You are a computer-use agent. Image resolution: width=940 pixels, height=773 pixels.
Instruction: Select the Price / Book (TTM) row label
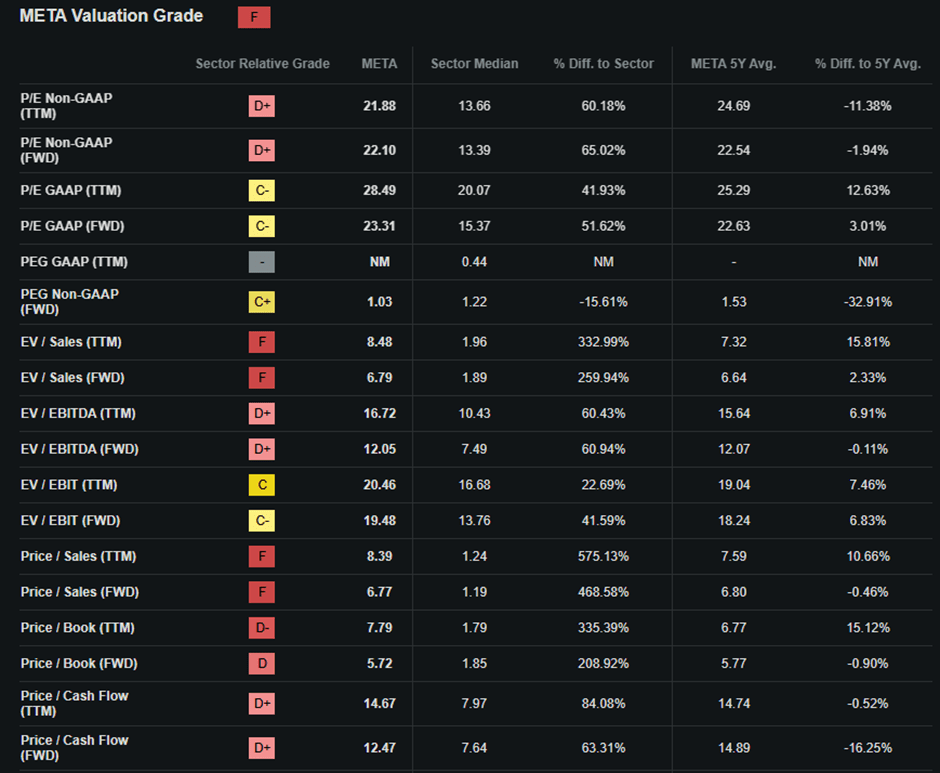(x=78, y=628)
